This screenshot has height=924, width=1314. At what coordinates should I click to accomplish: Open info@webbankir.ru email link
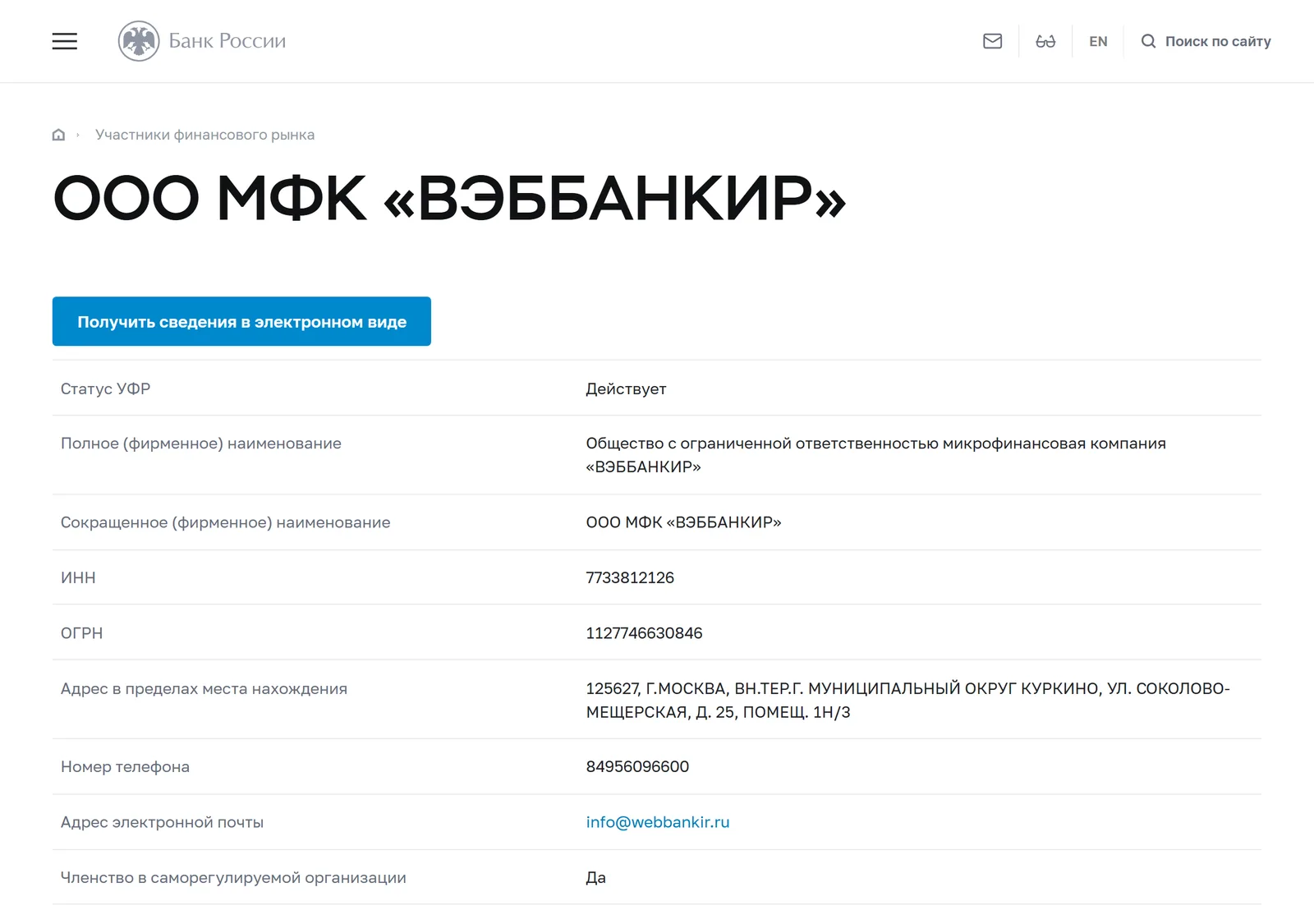[658, 822]
